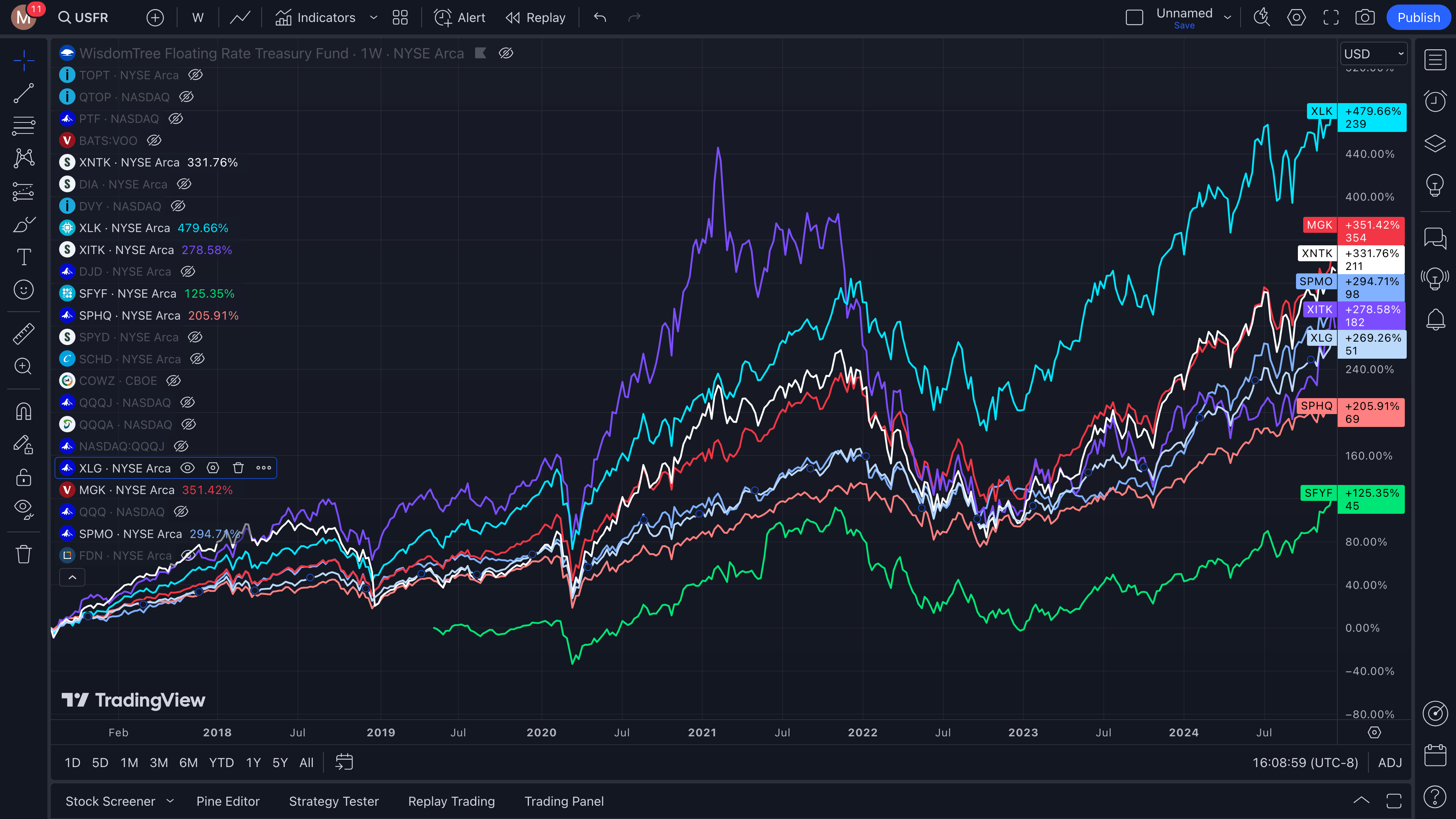Select the crosshair cursor tool
1456x819 pixels.
(24, 61)
